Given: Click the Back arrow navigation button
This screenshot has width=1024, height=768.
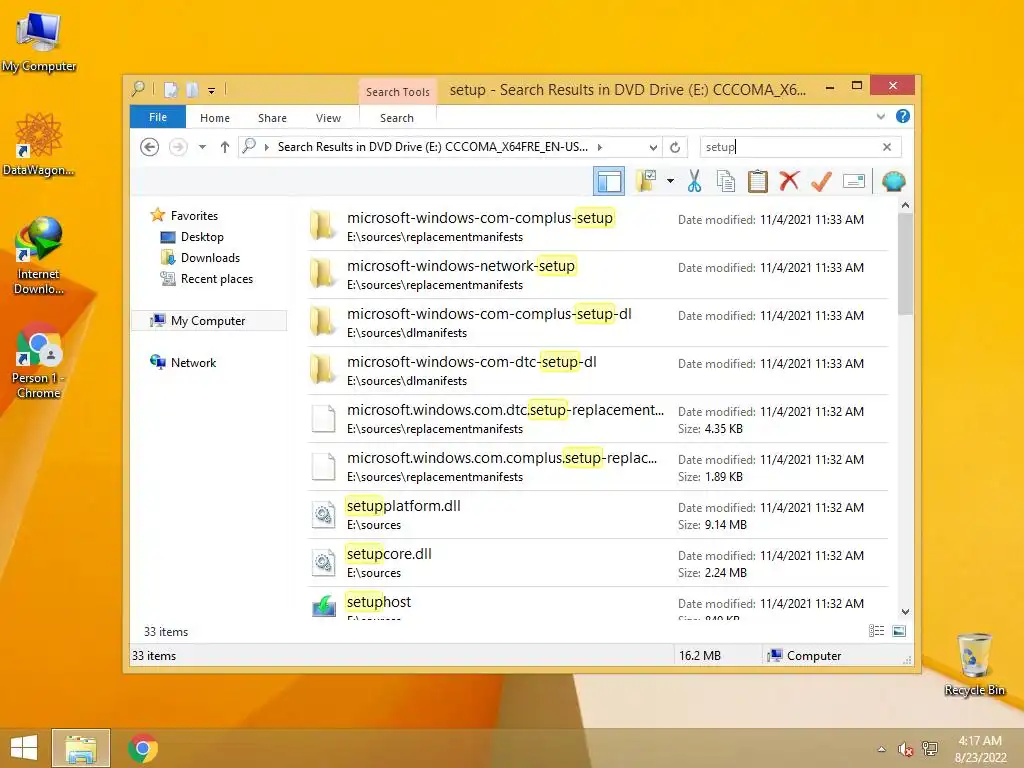Looking at the screenshot, I should tap(150, 147).
